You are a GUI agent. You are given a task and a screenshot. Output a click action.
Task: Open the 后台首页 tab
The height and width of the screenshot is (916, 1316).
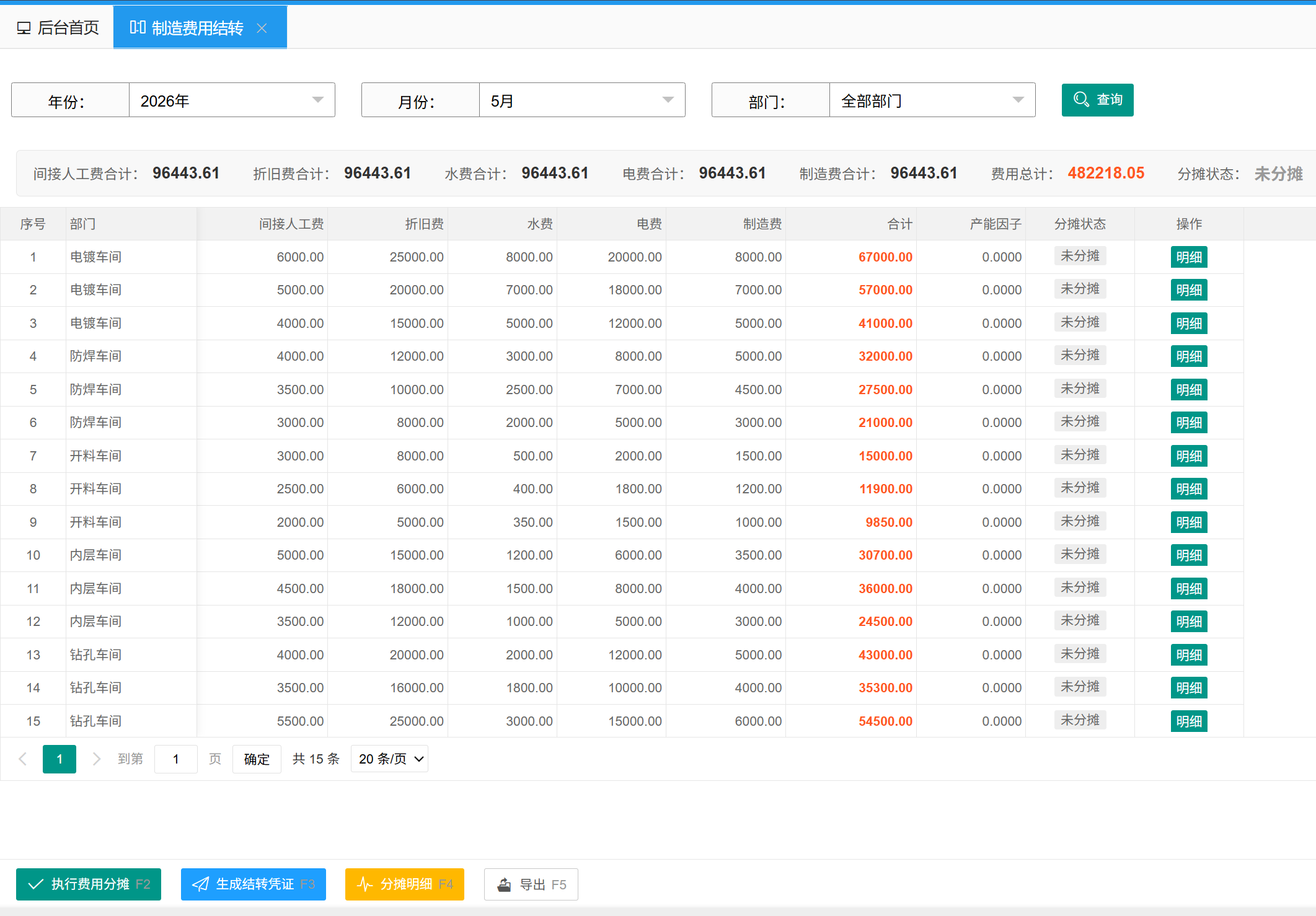click(x=57, y=28)
